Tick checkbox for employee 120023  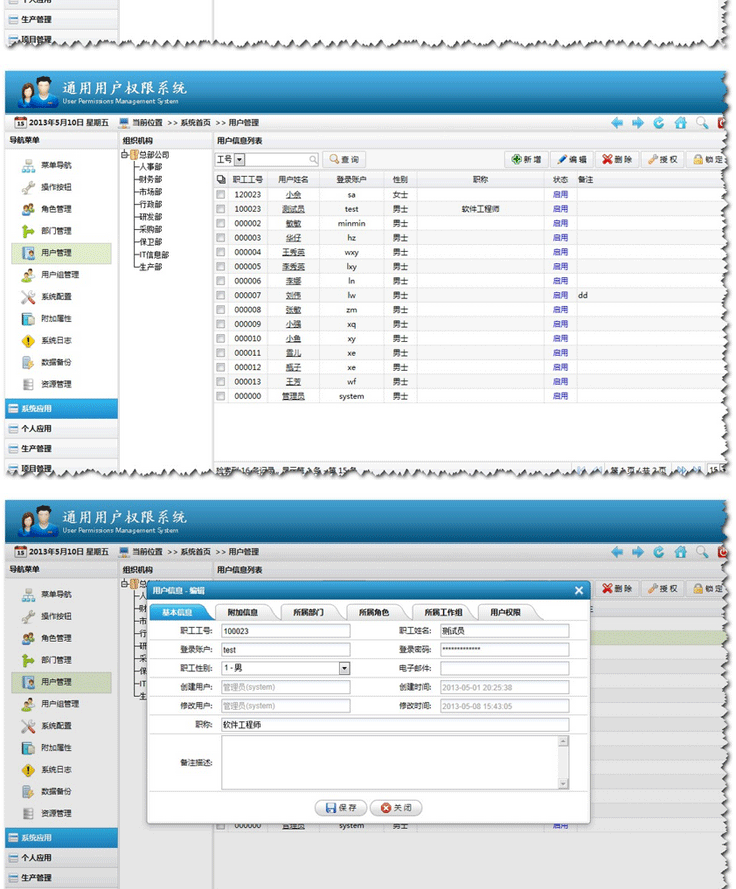(221, 194)
